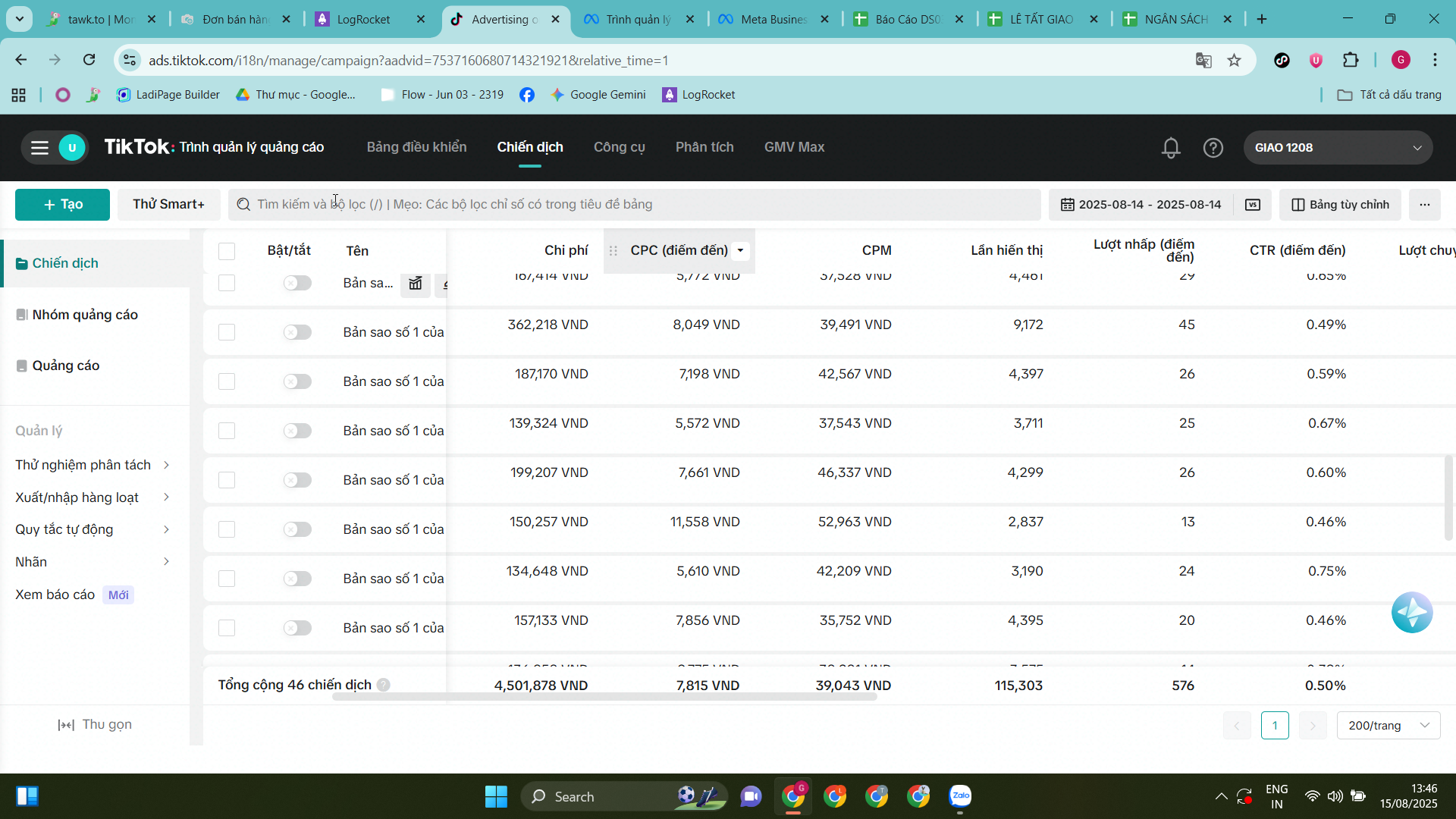Viewport: 1456px width, 819px height.
Task: Click the compare dates VS icon
Action: (x=1253, y=205)
